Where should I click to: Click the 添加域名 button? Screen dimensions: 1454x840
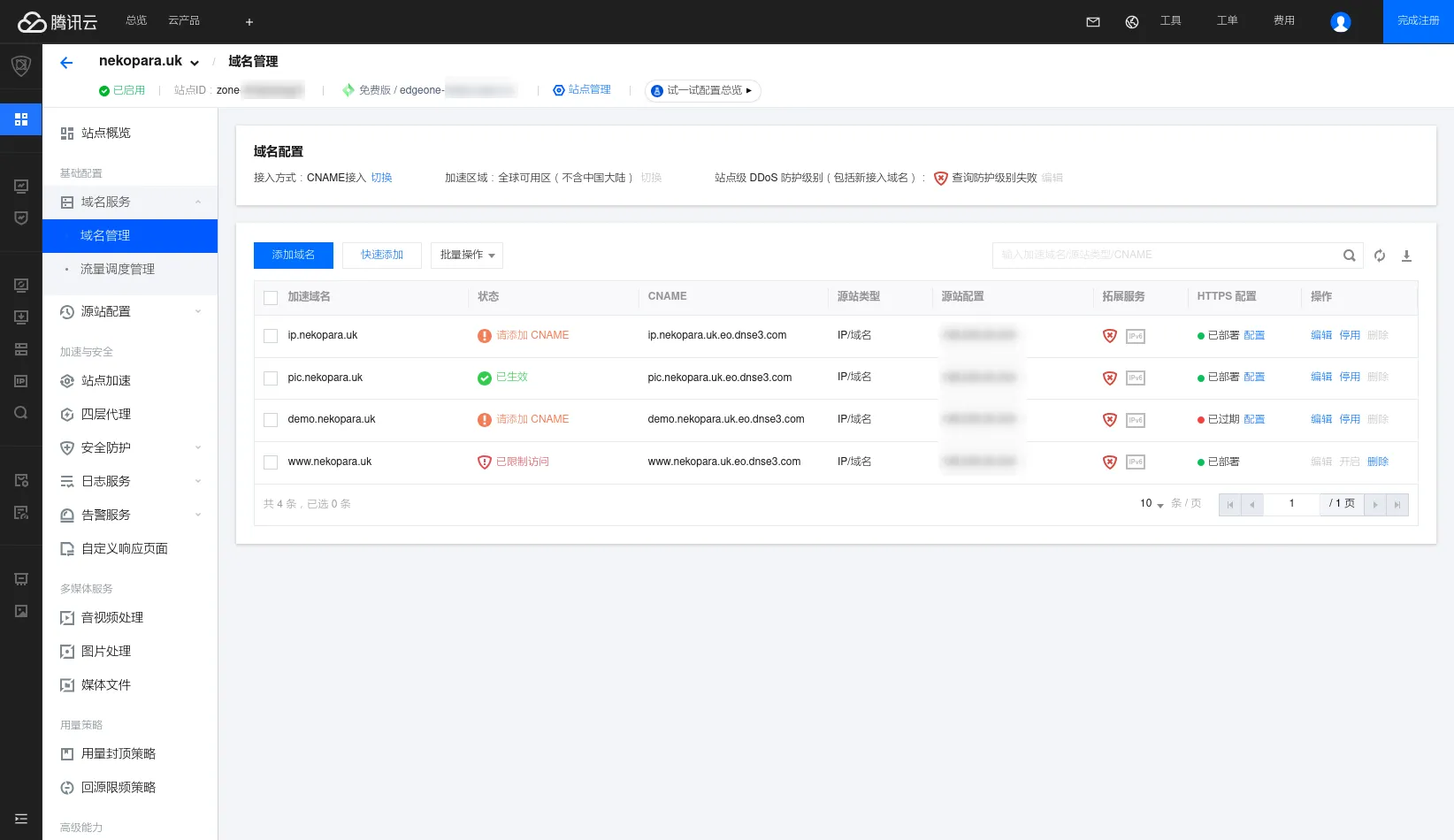pos(294,256)
